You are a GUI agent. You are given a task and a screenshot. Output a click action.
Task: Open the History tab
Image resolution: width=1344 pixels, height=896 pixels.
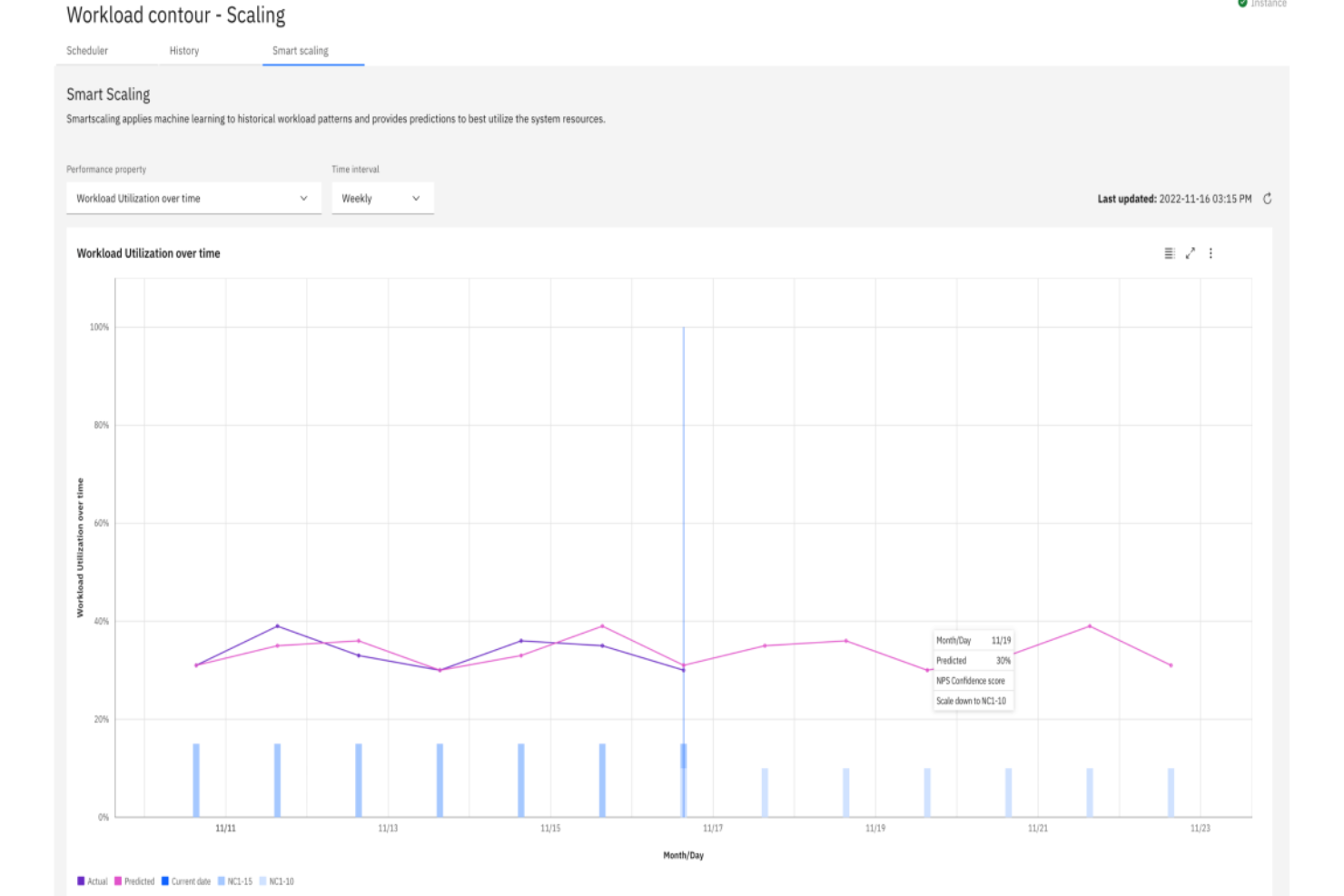click(183, 51)
